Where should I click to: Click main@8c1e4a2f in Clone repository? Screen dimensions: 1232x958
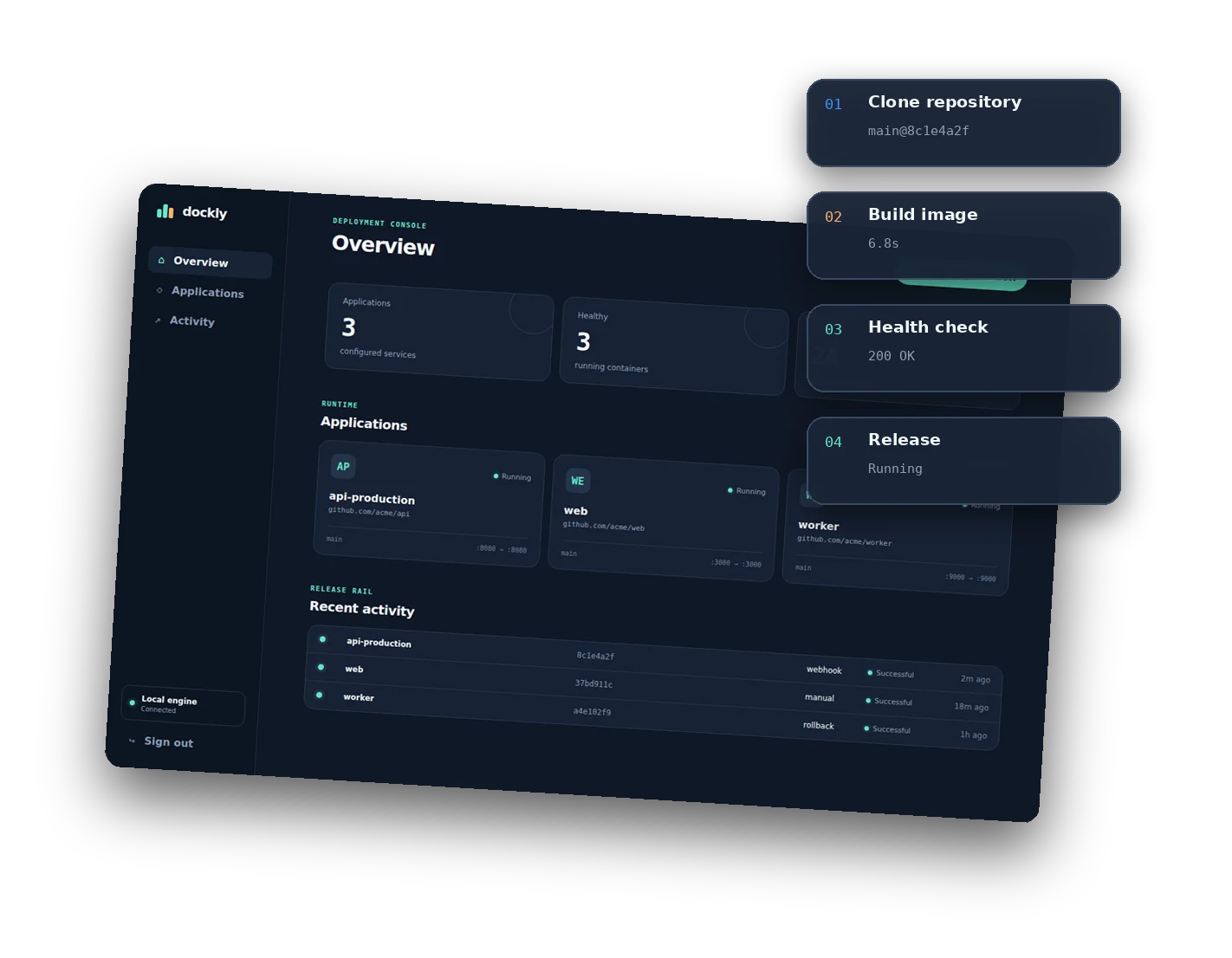(918, 131)
